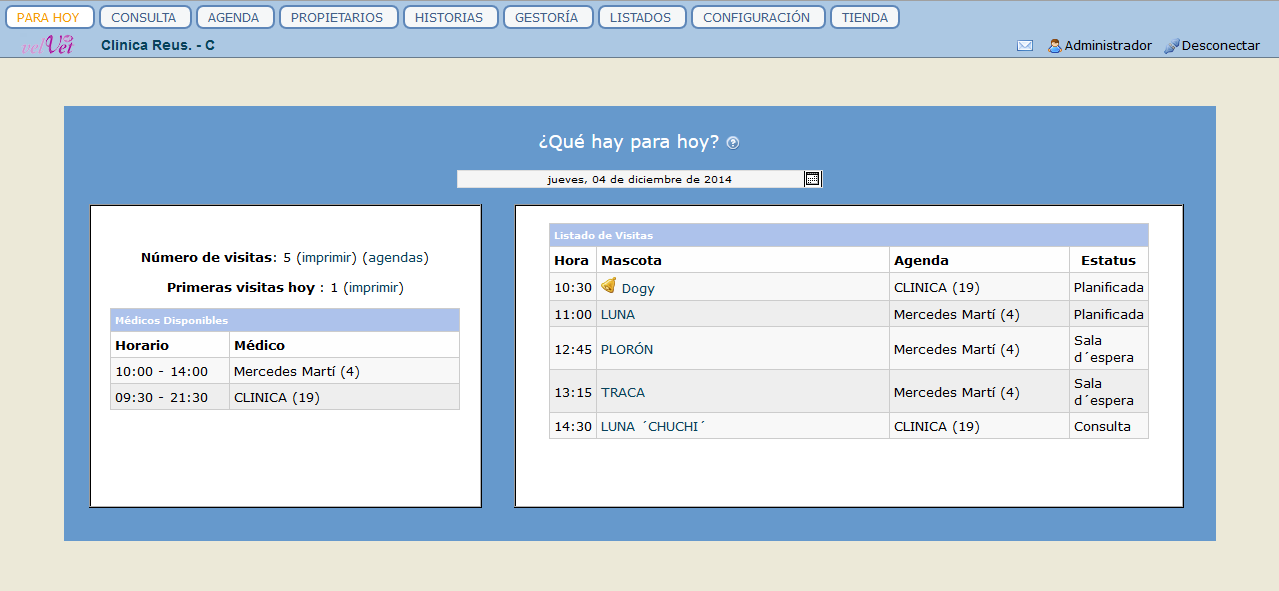
Task: Open the TIENDA tab
Action: [864, 18]
